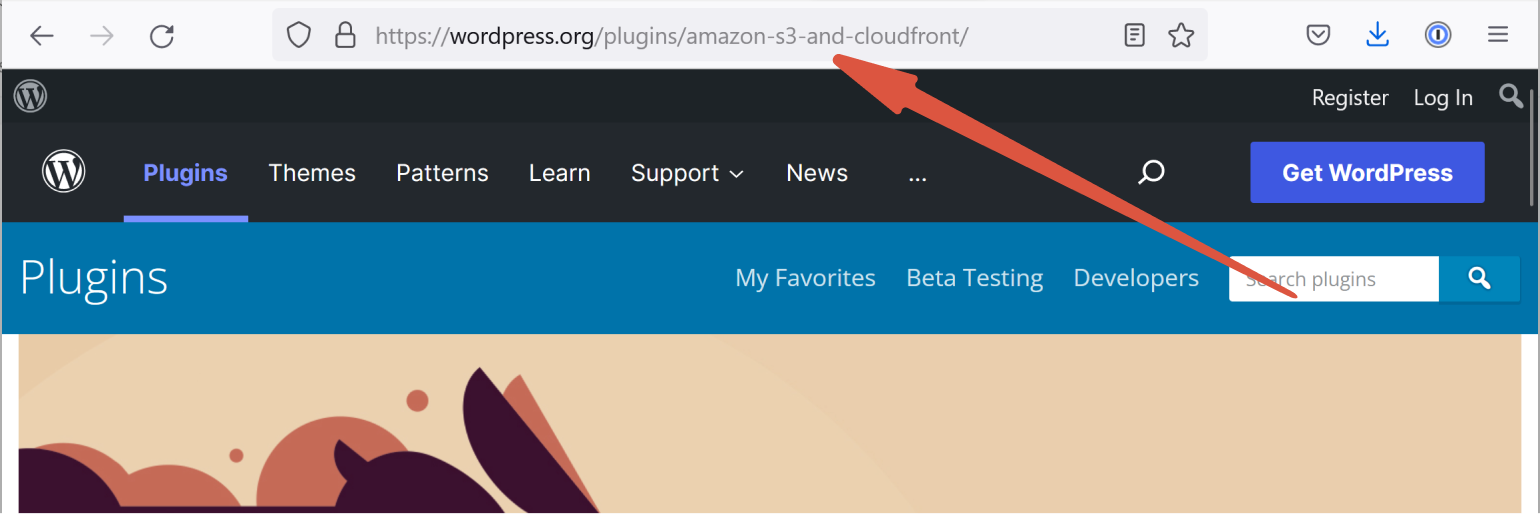Click the WordPress logo in the navigation bar
Screen dimensions: 1540x514
(x=64, y=172)
